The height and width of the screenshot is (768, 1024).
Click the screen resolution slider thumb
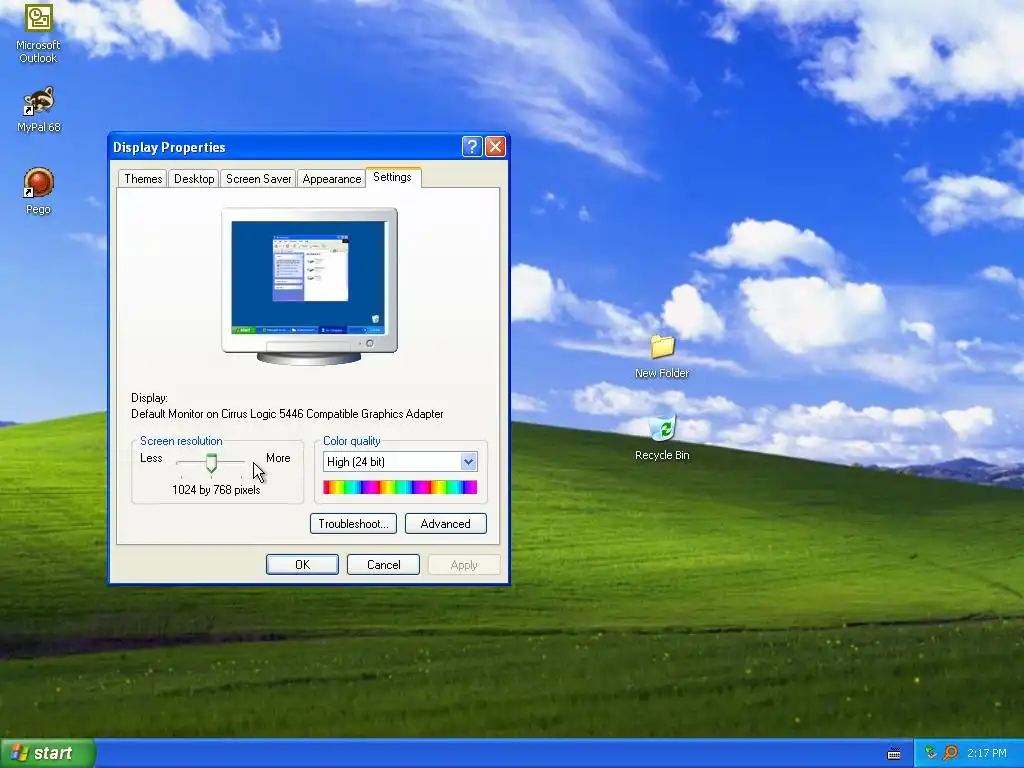[211, 462]
